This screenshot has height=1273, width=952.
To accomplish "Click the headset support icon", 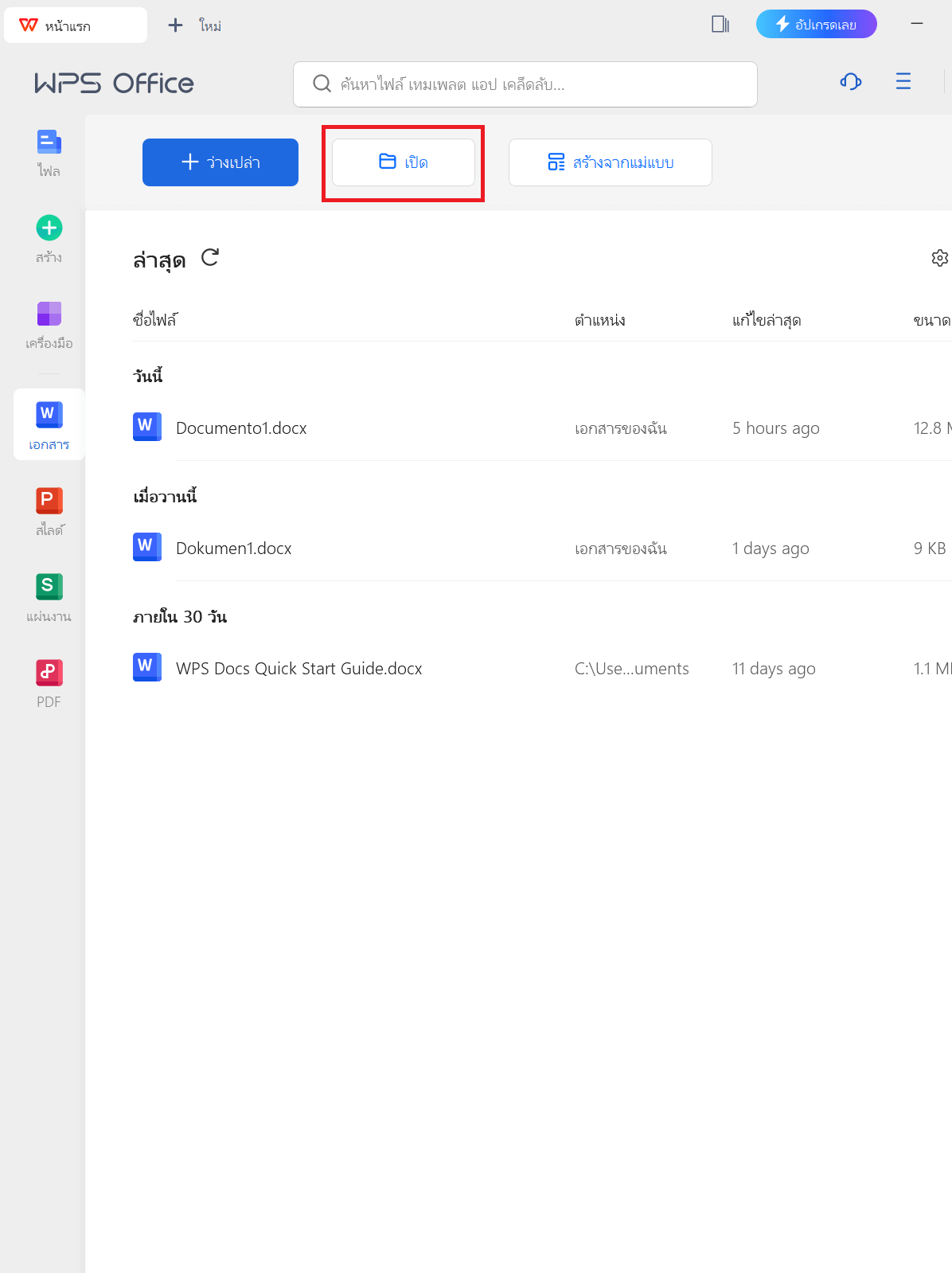I will point(851,81).
